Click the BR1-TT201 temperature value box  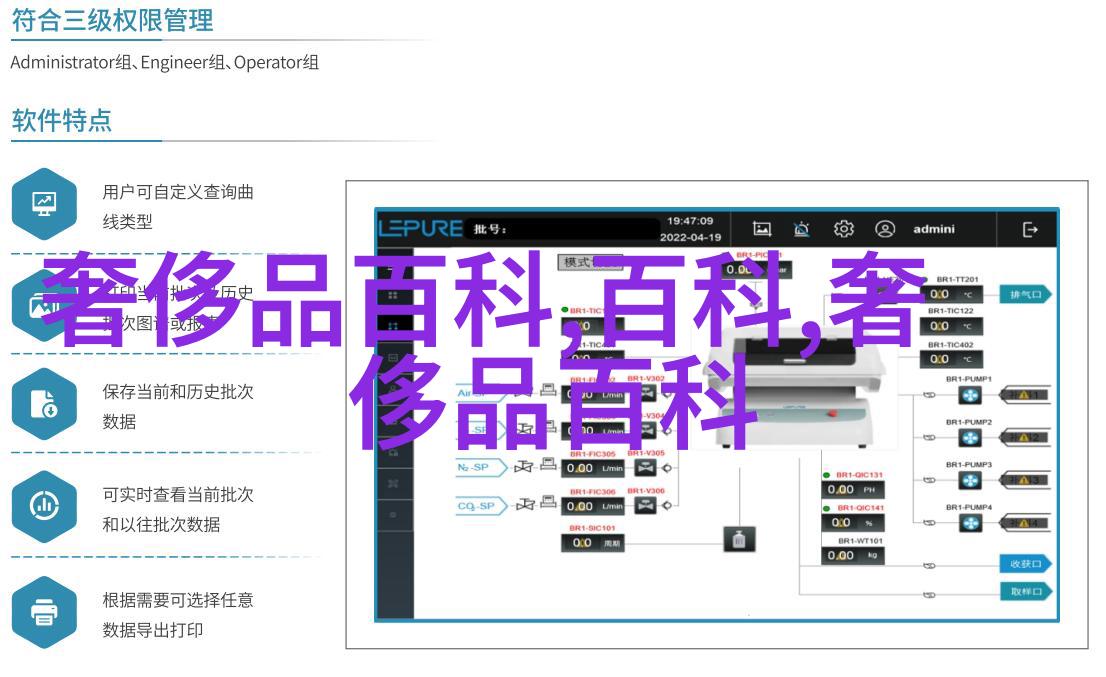pyautogui.click(x=951, y=294)
